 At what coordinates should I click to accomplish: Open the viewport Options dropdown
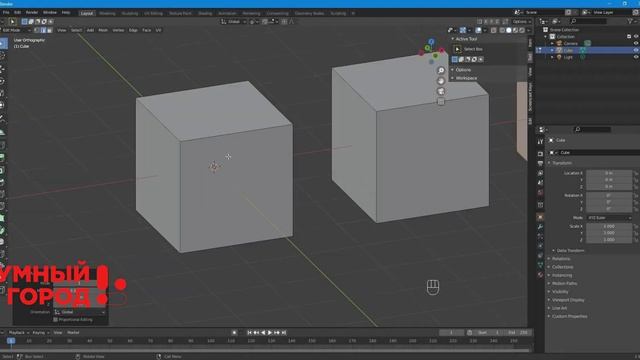(x=521, y=22)
